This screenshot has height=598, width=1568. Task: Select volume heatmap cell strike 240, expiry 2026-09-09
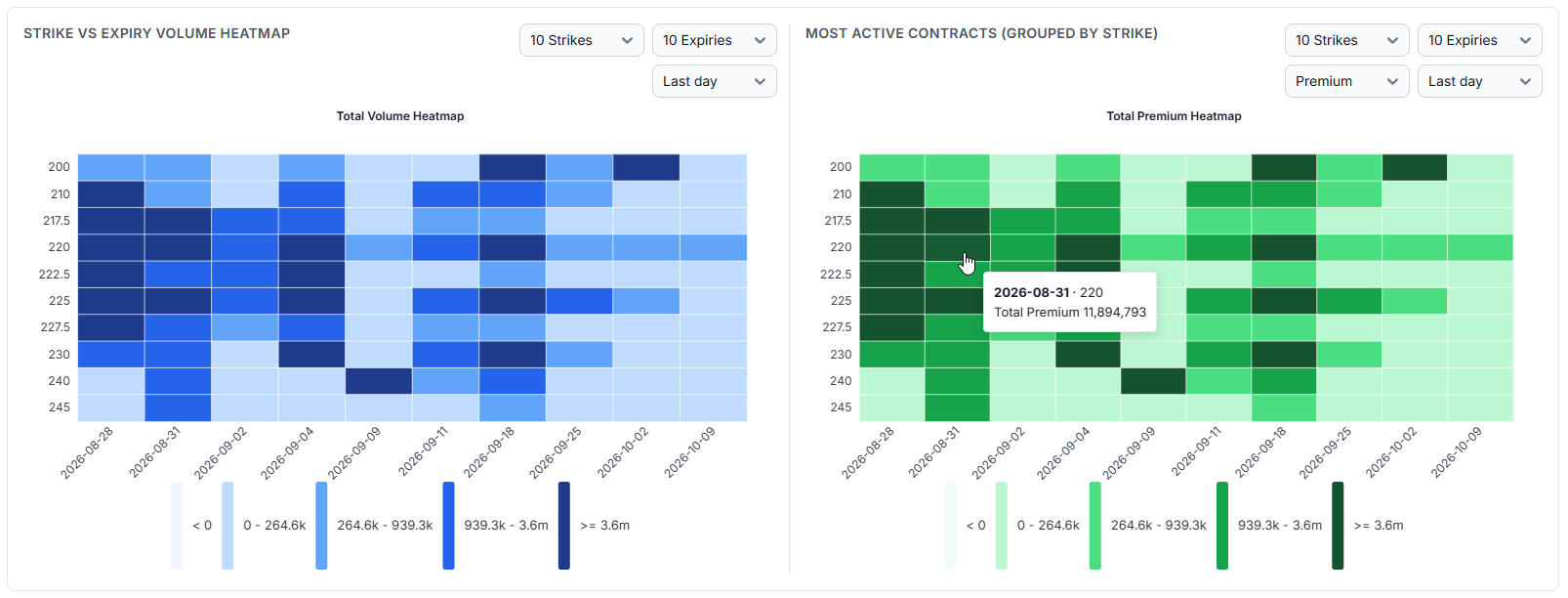pyautogui.click(x=379, y=381)
